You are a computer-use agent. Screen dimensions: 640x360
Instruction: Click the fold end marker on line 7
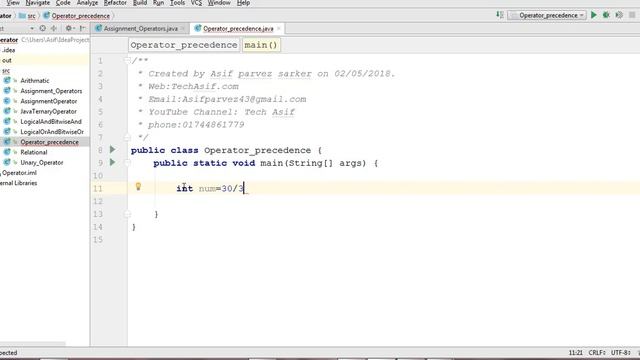[127, 137]
